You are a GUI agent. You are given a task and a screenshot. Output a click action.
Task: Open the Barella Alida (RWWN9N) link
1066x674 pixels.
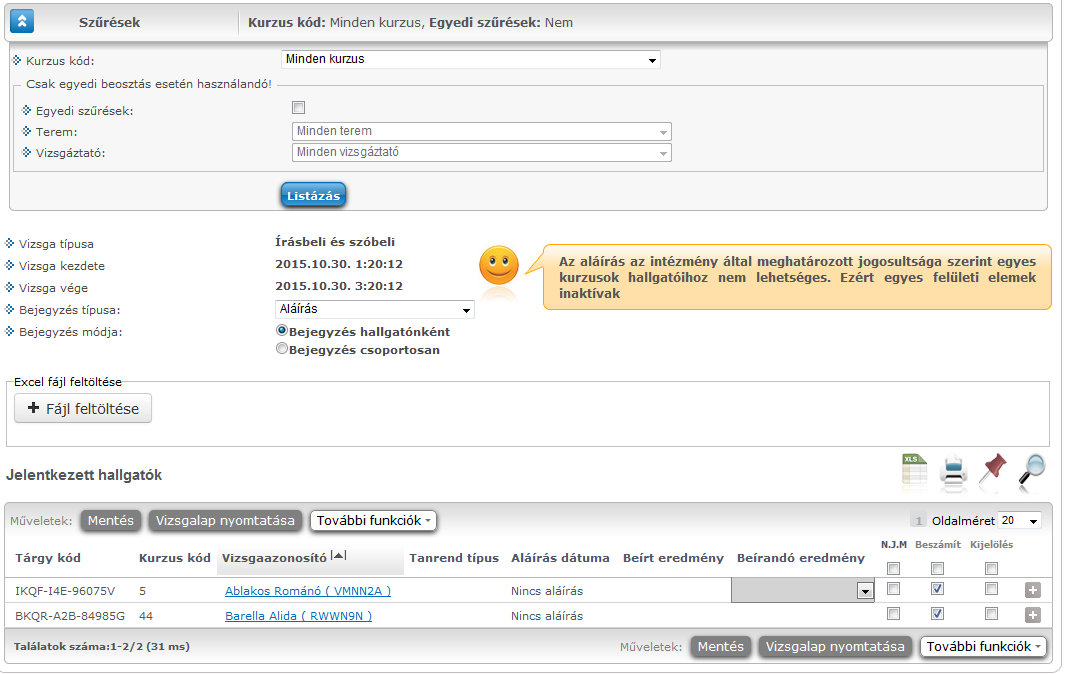298,616
